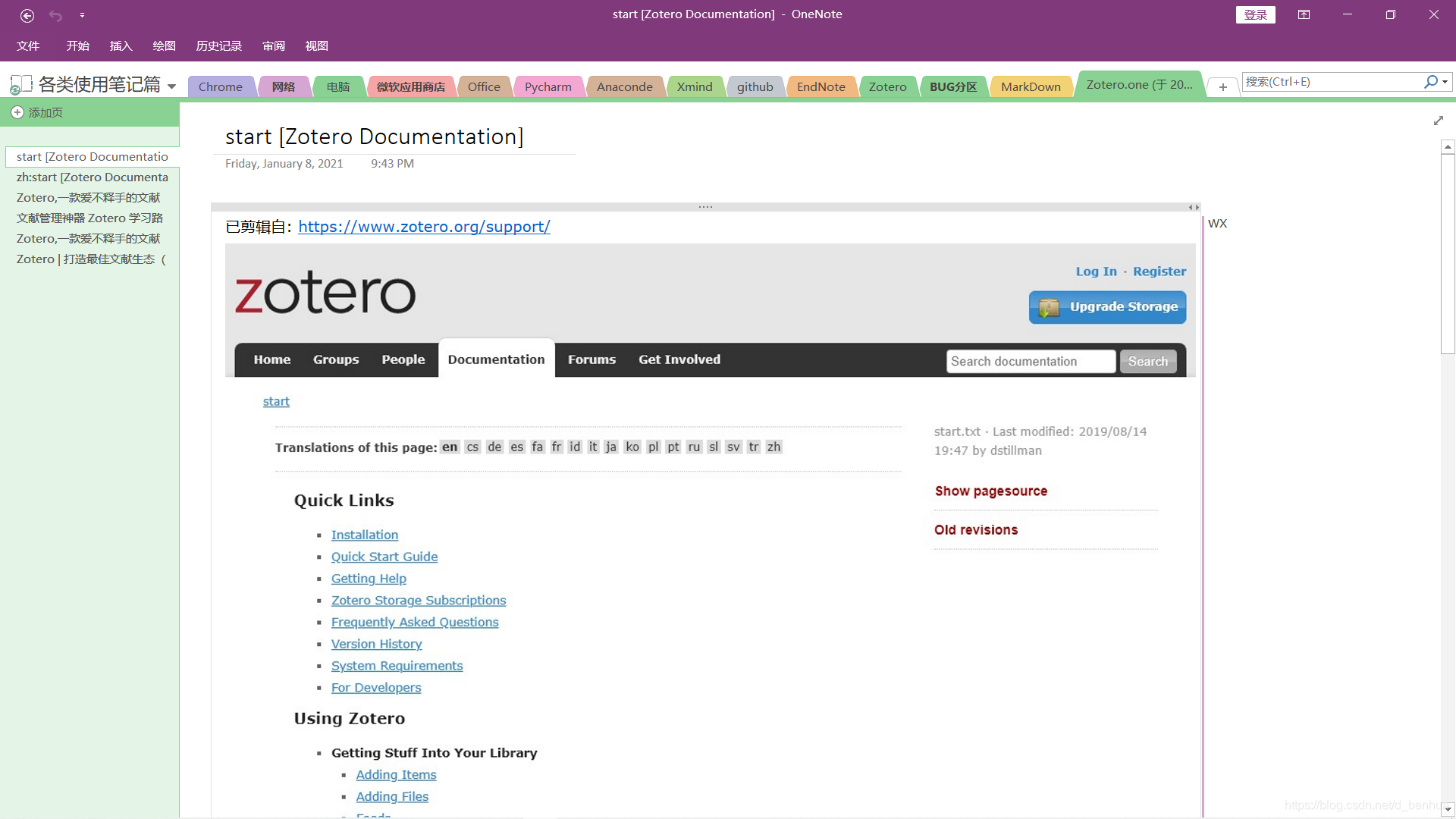
Task: Click the grey Search button
Action: point(1148,362)
